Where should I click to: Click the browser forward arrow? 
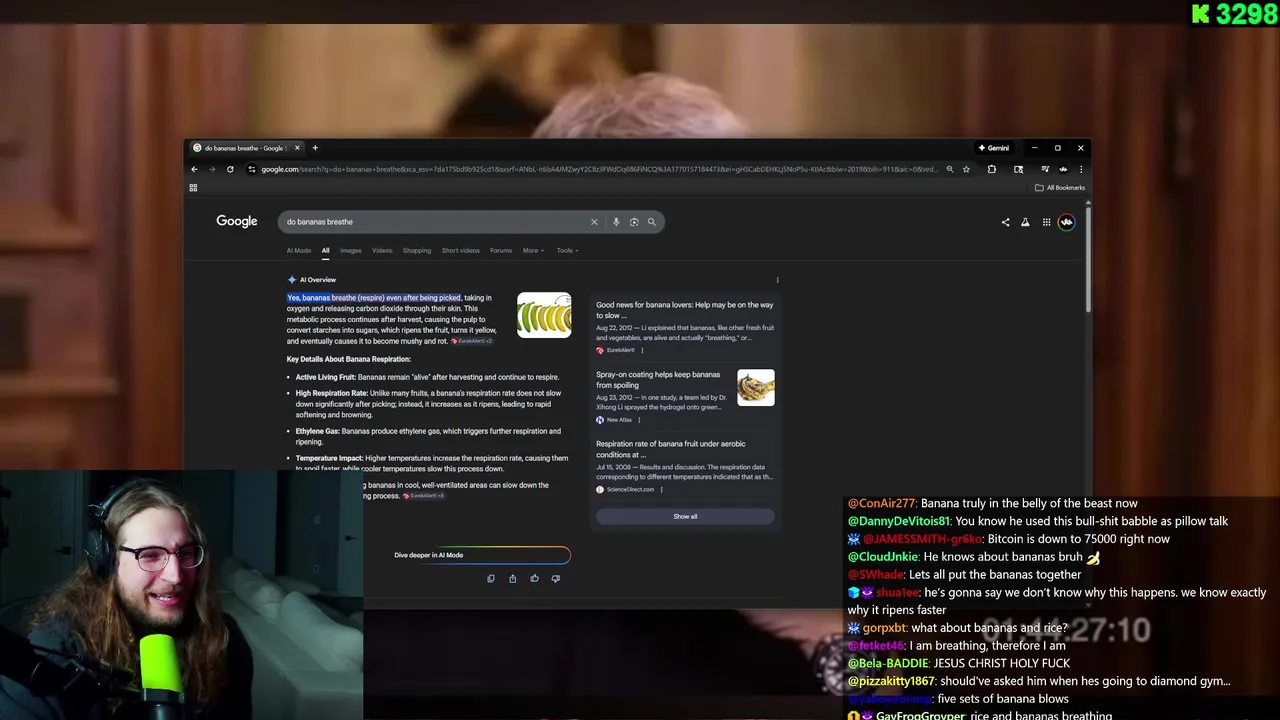point(212,169)
